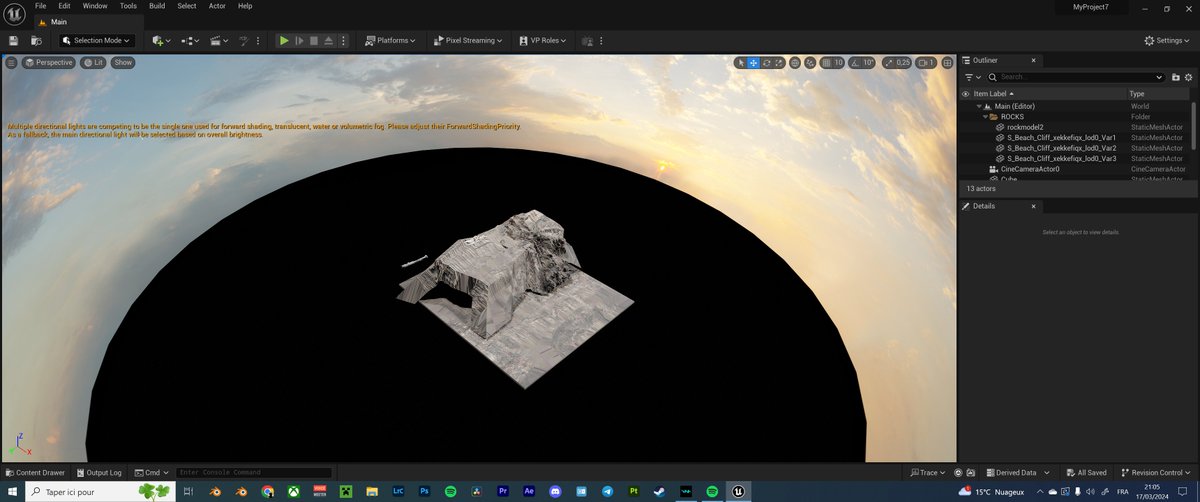
Task: Activate the Rotate gizmo tool
Action: pyautogui.click(x=766, y=62)
